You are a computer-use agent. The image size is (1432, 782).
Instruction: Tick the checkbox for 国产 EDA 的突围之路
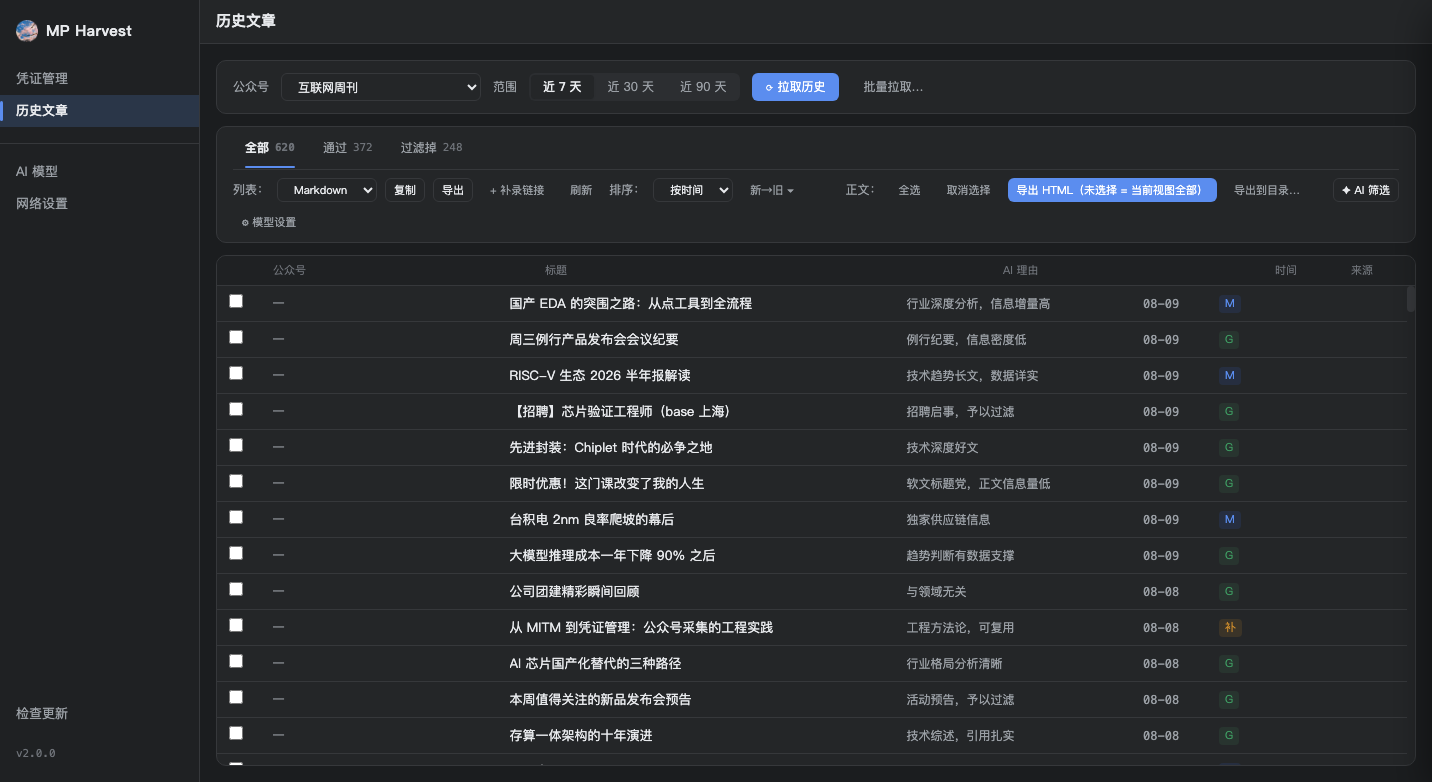236,301
